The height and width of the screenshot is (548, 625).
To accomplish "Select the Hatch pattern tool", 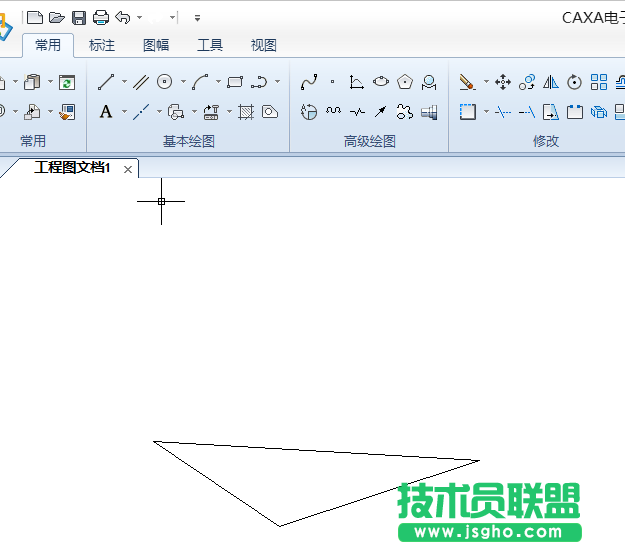I will tap(246, 112).
